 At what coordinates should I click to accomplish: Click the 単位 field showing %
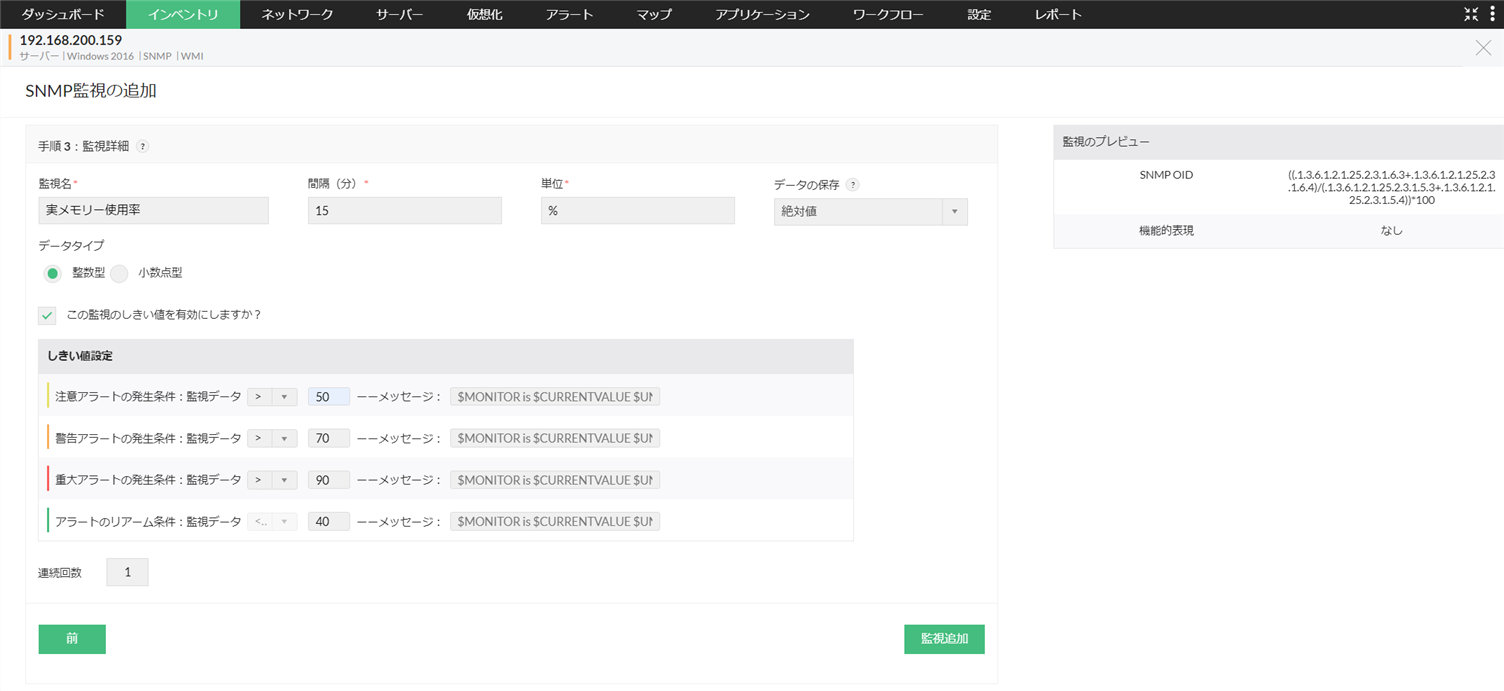click(638, 210)
